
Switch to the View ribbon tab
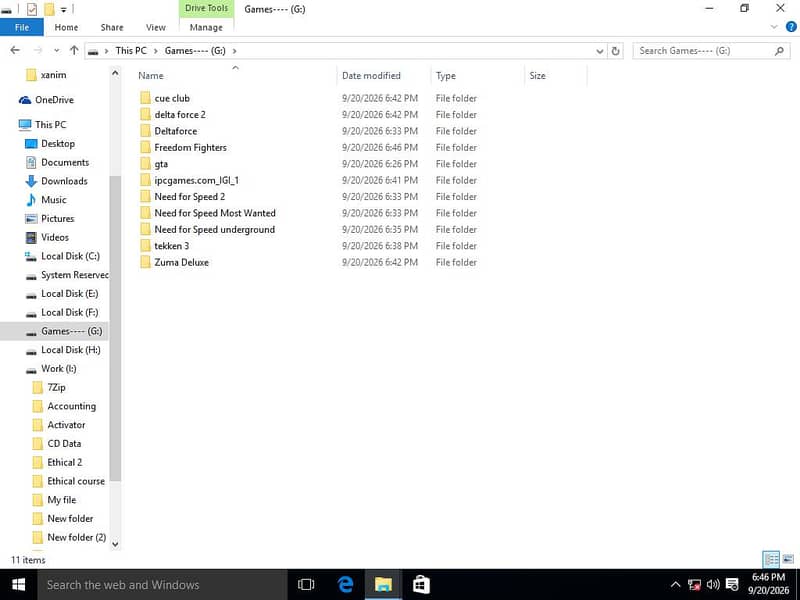[x=156, y=27]
